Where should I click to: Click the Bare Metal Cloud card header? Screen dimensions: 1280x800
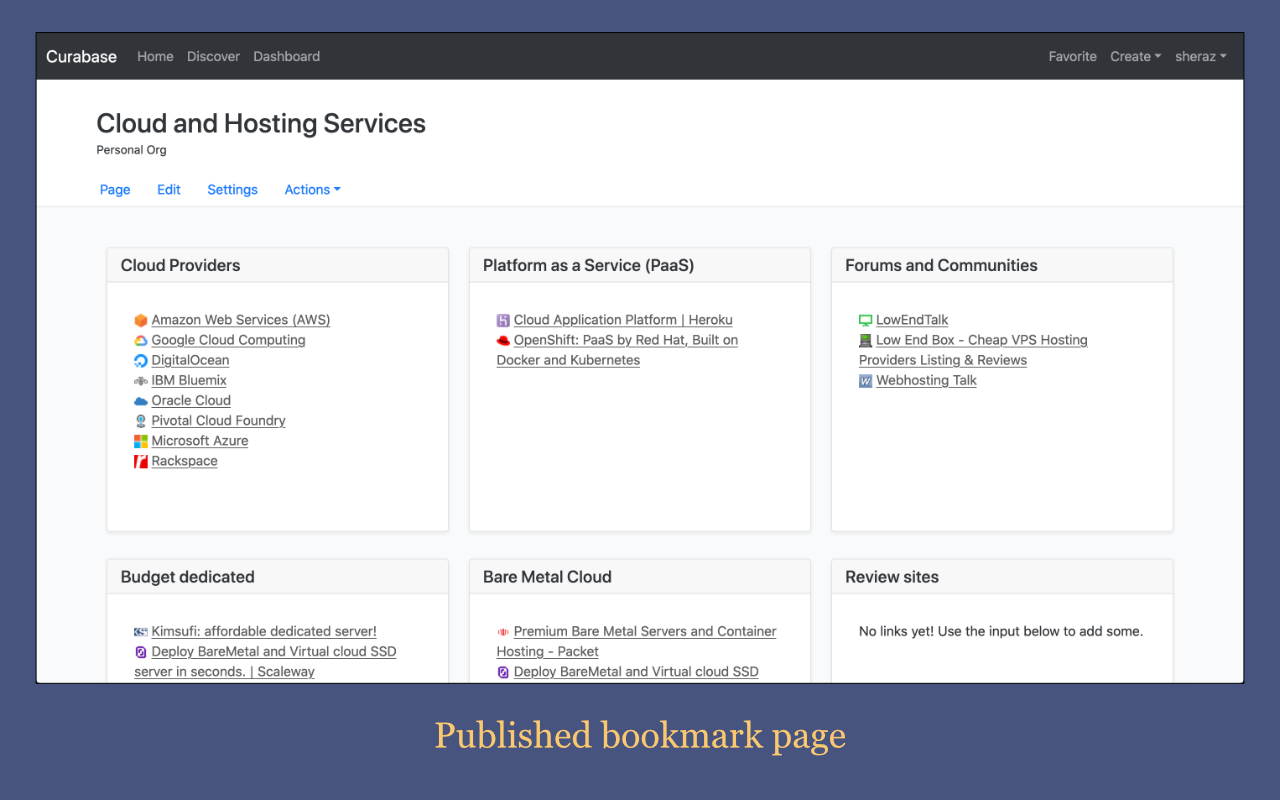pos(639,577)
